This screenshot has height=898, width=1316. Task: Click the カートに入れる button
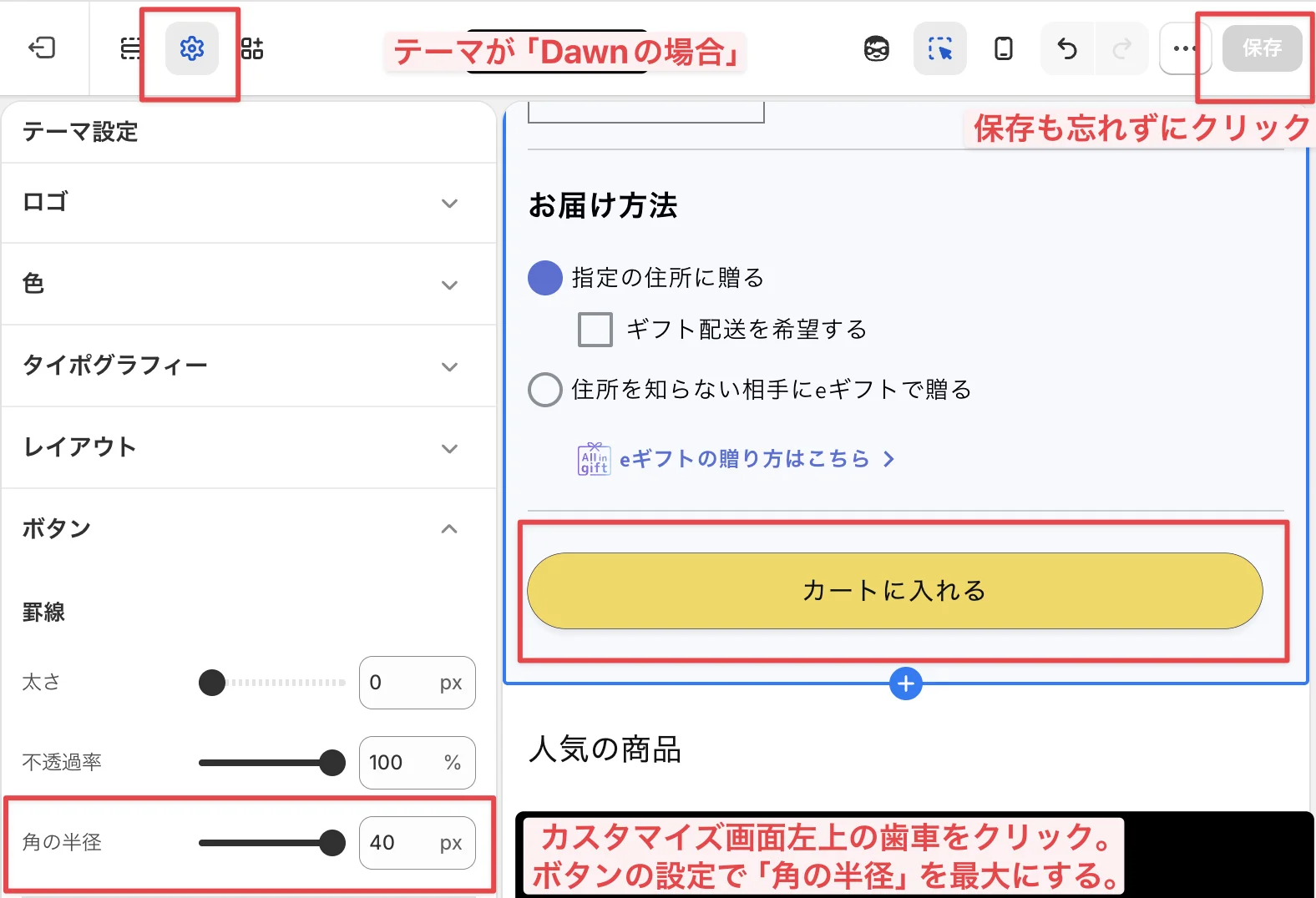point(895,591)
